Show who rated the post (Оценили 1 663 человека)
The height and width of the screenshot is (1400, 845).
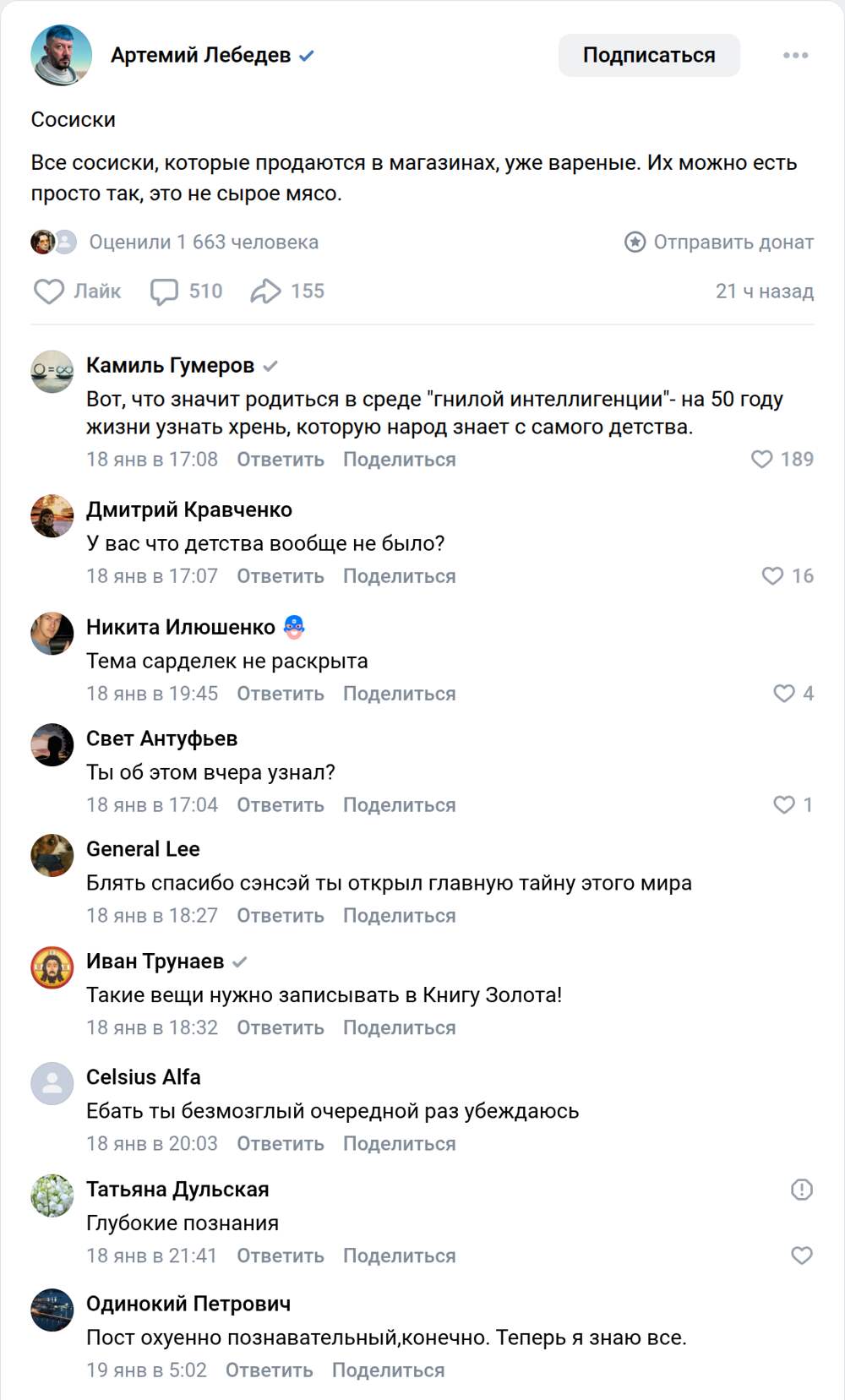pos(204,242)
